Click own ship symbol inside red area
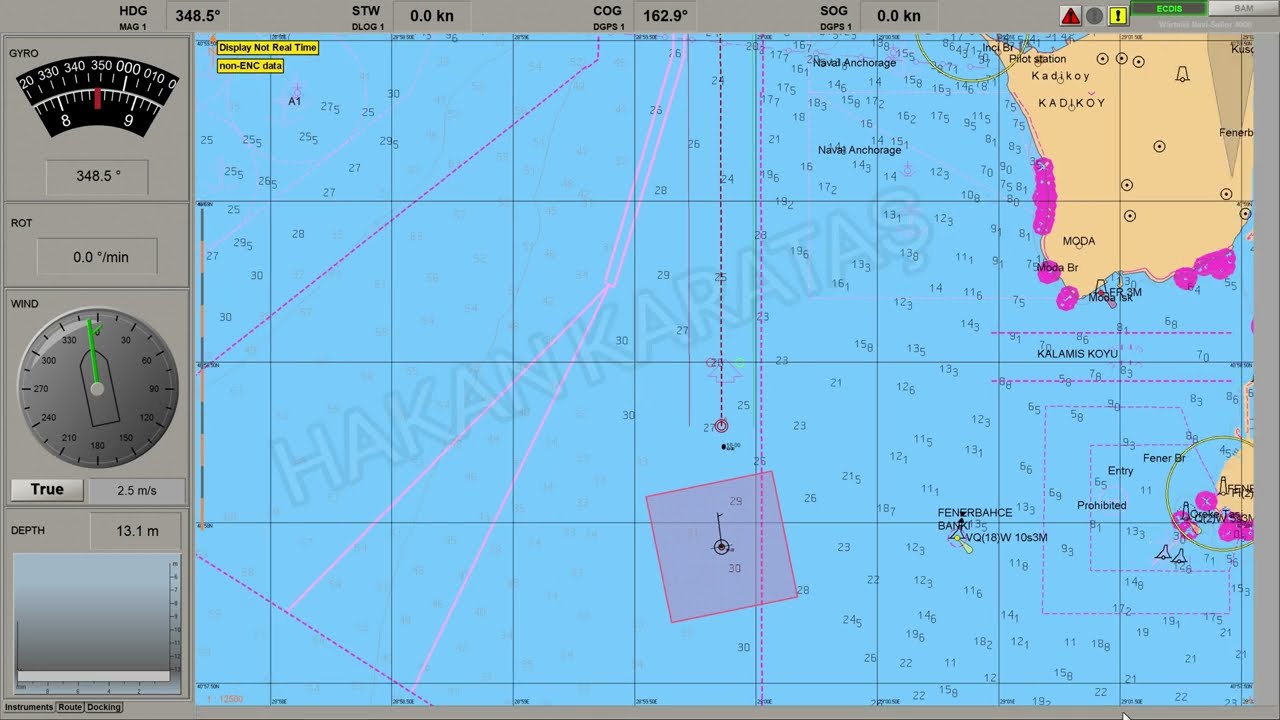 pyautogui.click(x=721, y=546)
